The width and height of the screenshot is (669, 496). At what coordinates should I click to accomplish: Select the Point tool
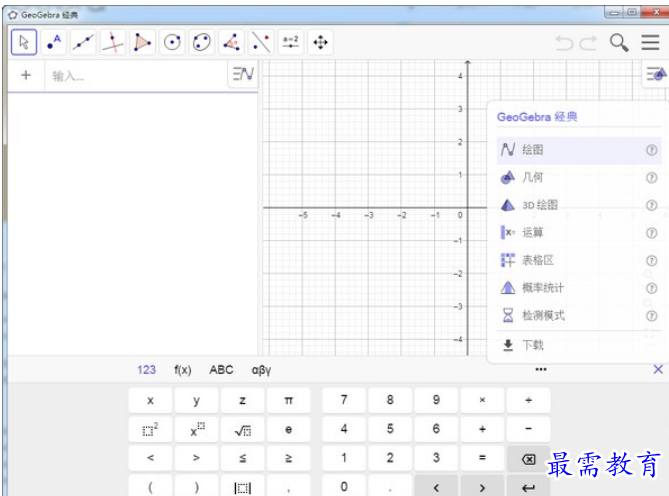click(x=54, y=42)
